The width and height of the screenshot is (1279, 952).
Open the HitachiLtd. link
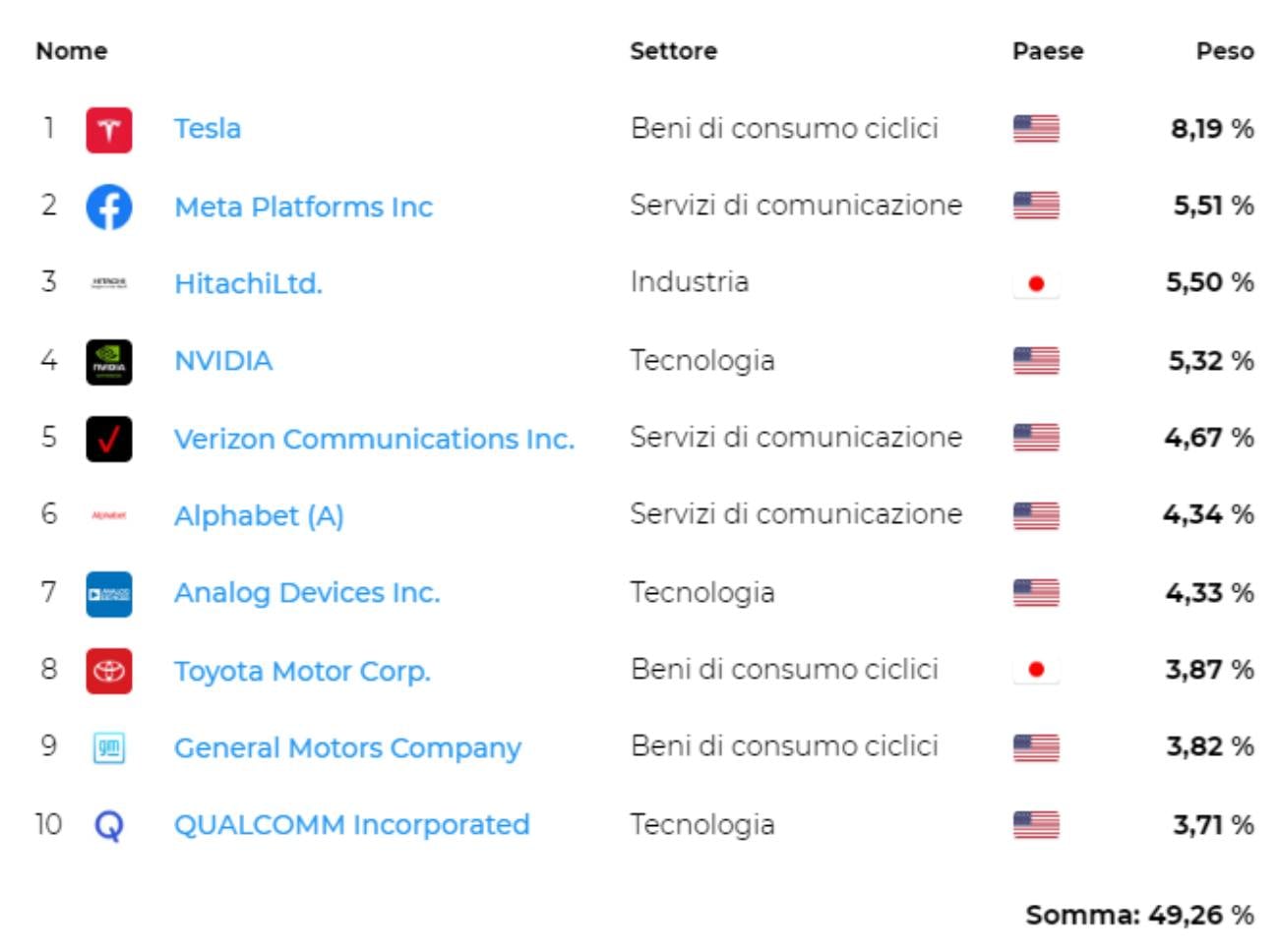[x=248, y=283]
